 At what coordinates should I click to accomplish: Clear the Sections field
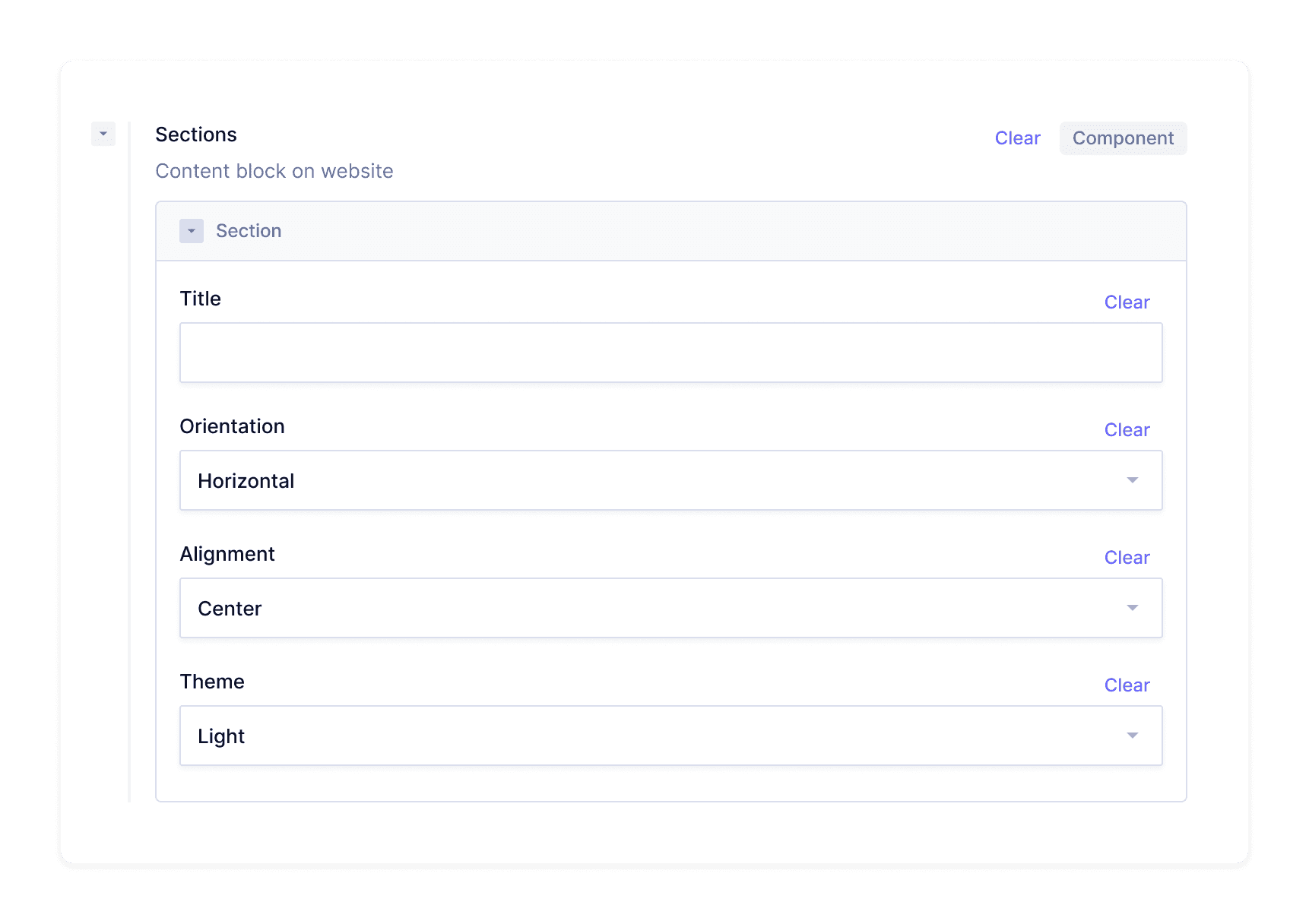click(1017, 138)
